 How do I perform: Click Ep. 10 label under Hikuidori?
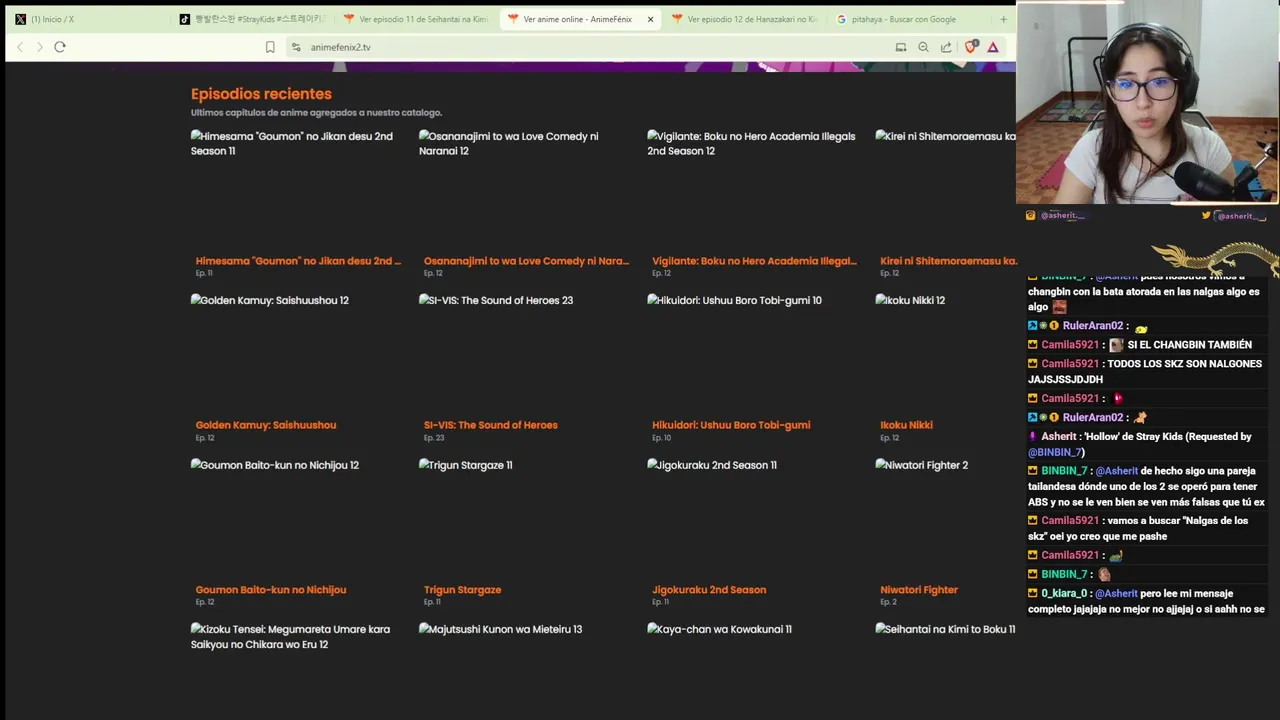pyautogui.click(x=662, y=438)
